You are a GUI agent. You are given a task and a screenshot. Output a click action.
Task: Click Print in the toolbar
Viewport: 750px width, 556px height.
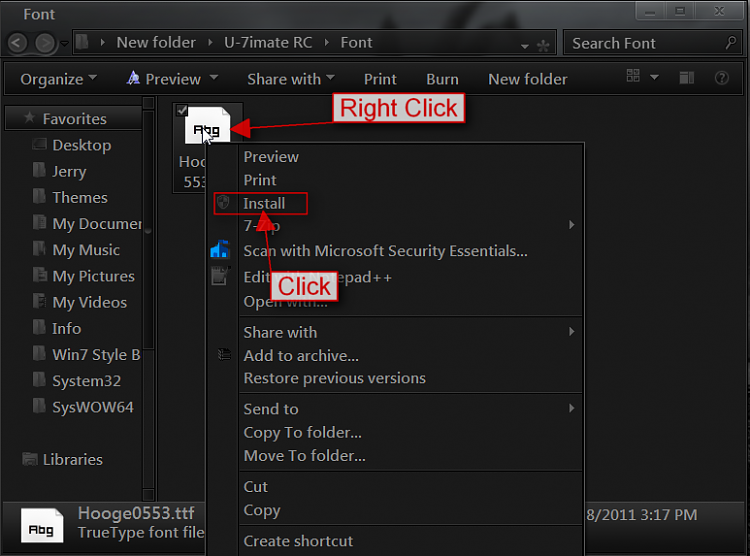380,79
